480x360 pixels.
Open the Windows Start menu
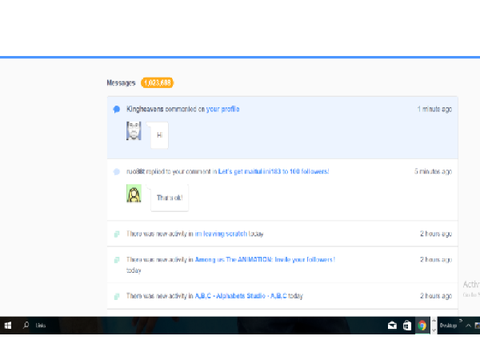click(8, 325)
